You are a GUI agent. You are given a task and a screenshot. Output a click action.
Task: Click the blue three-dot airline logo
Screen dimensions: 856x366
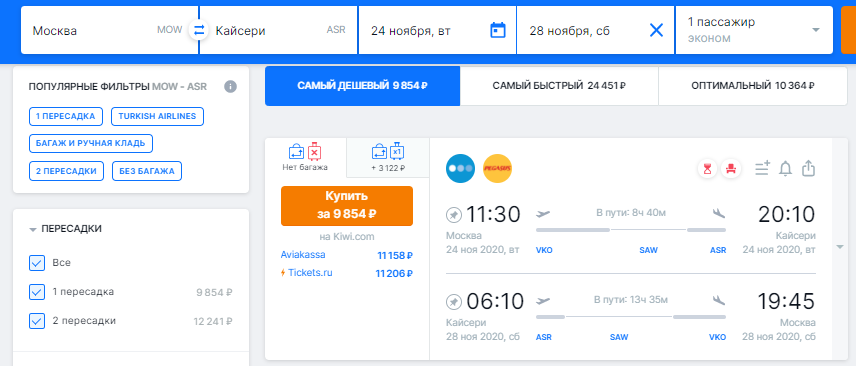(x=460, y=169)
